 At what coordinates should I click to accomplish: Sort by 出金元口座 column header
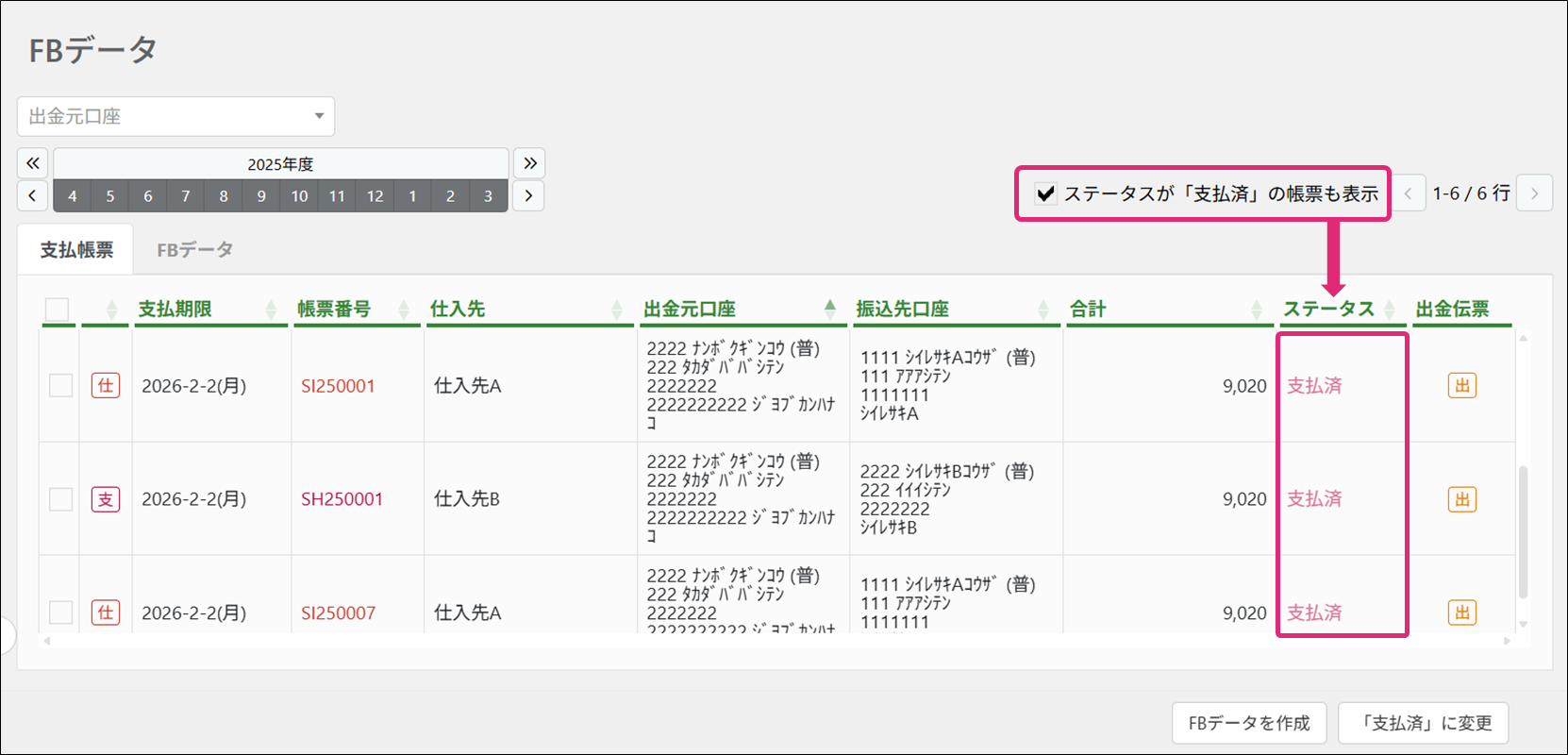point(690,309)
